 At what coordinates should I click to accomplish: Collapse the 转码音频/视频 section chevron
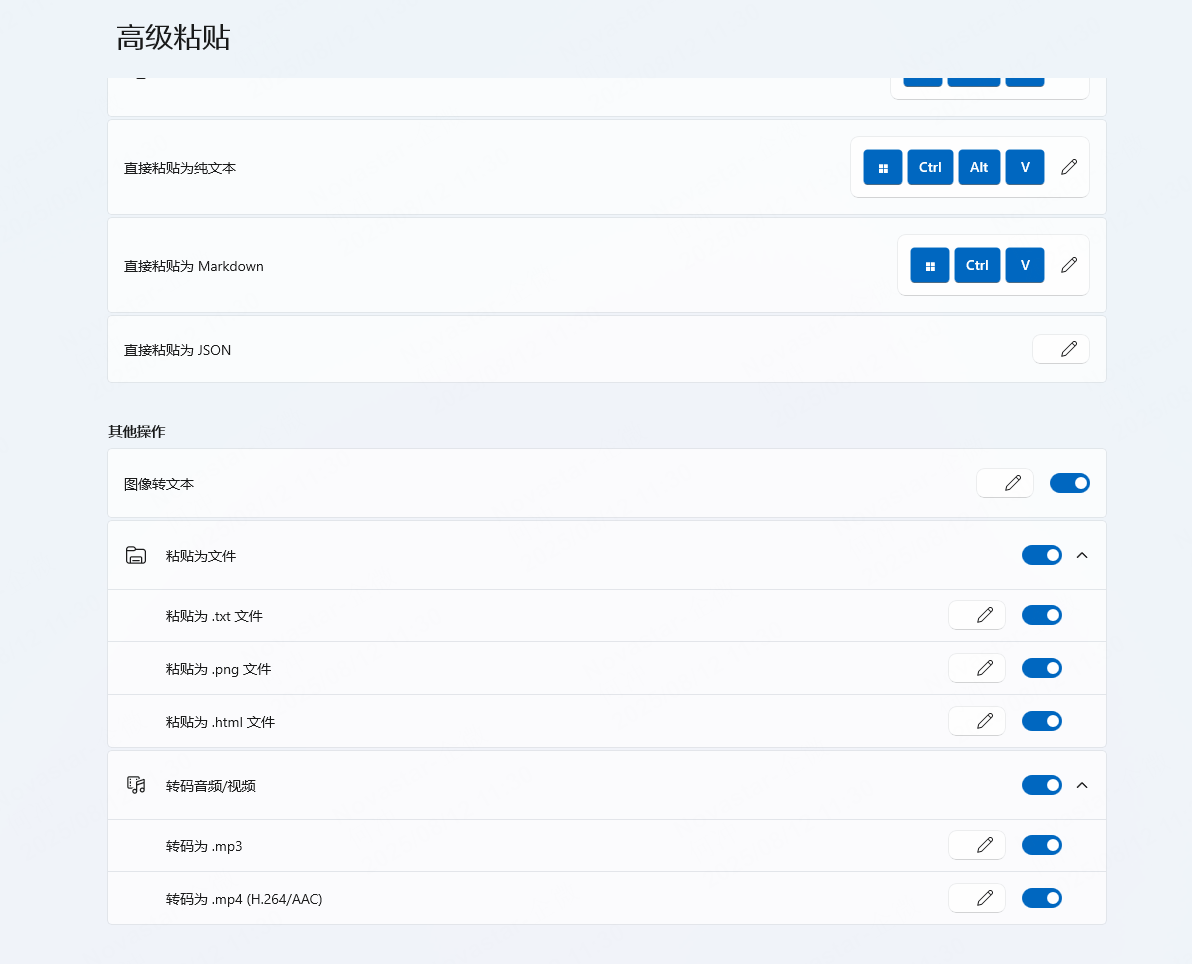pyautogui.click(x=1083, y=785)
